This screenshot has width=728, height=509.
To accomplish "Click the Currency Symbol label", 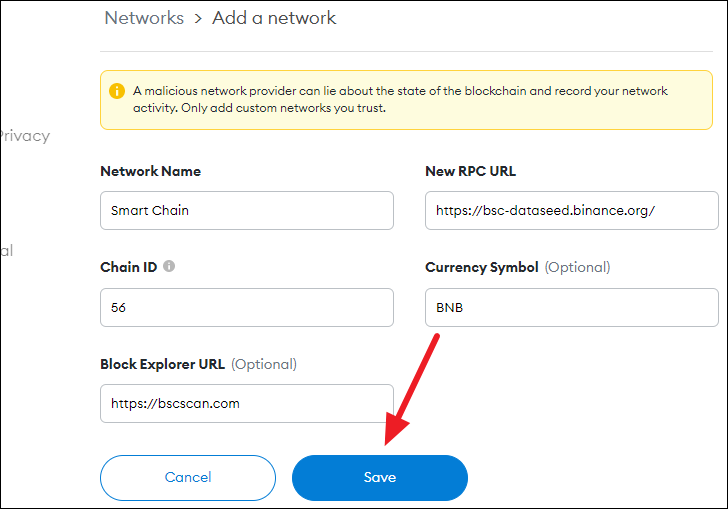I will click(481, 267).
